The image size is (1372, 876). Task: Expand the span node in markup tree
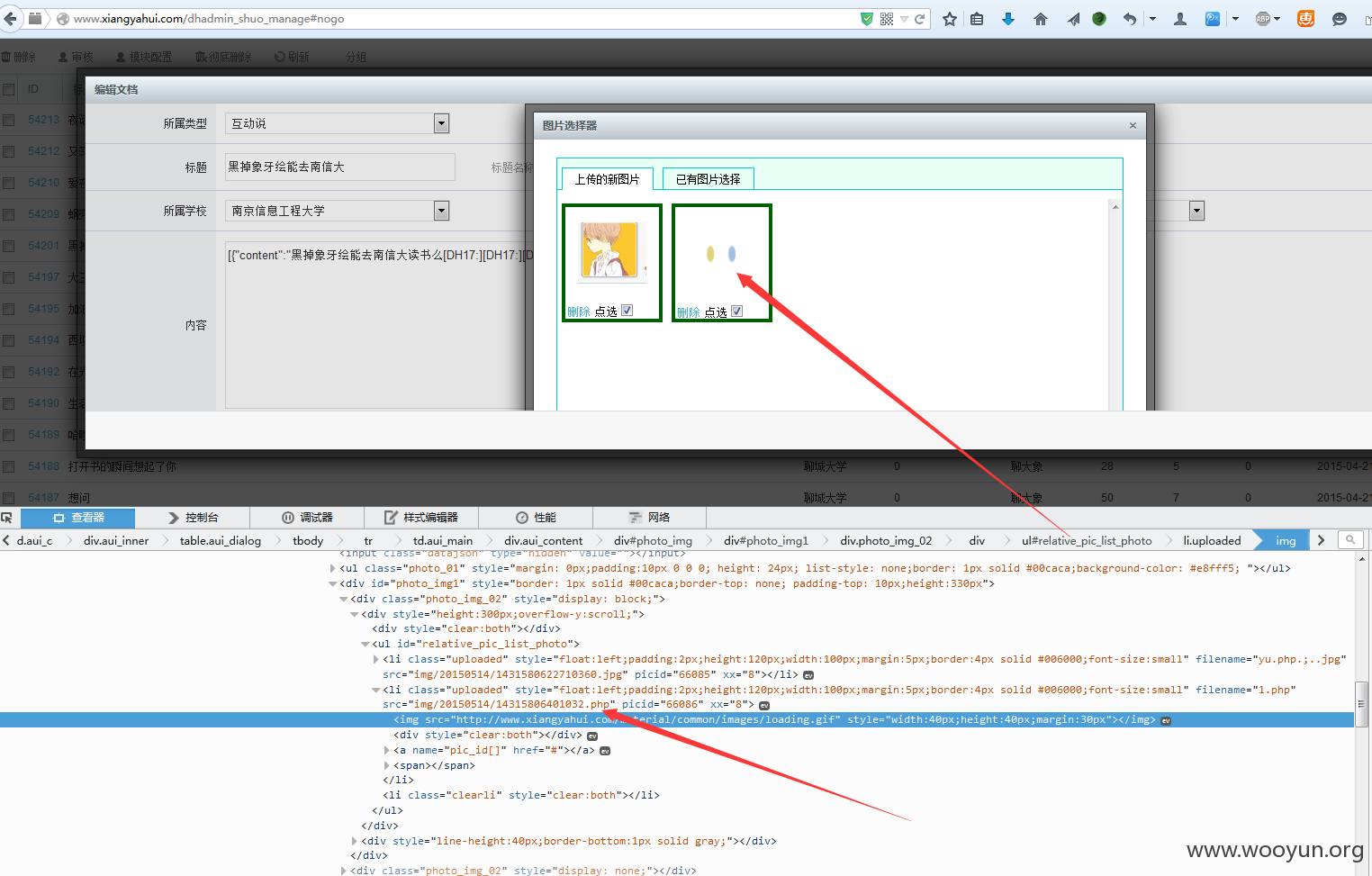[x=387, y=766]
